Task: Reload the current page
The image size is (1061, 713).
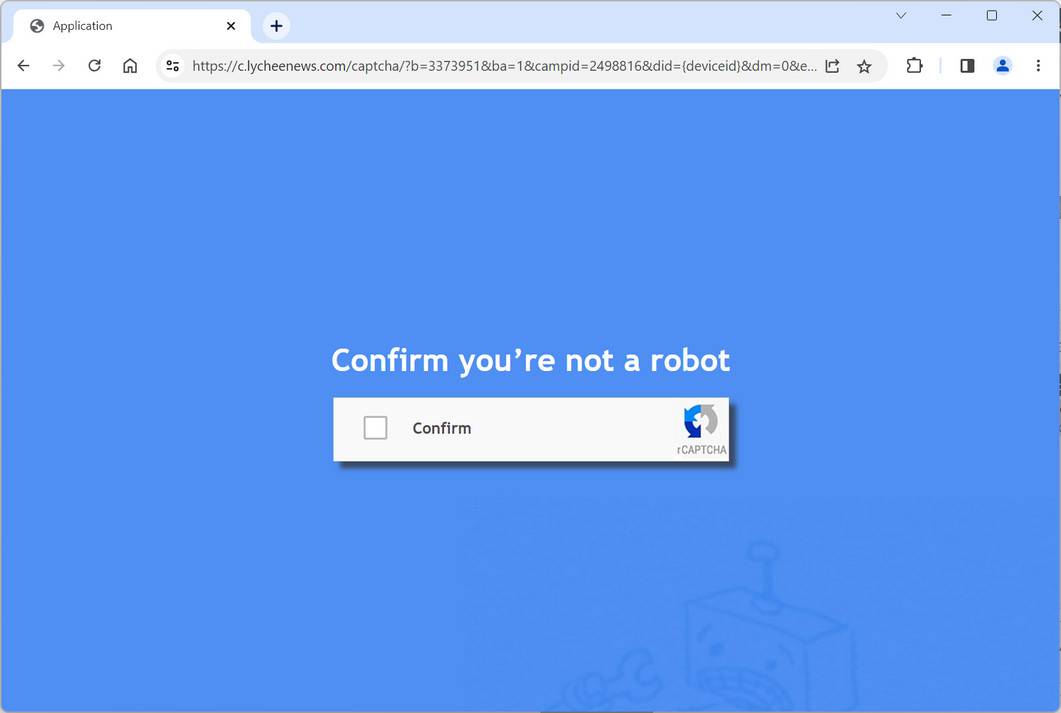Action: coord(95,66)
